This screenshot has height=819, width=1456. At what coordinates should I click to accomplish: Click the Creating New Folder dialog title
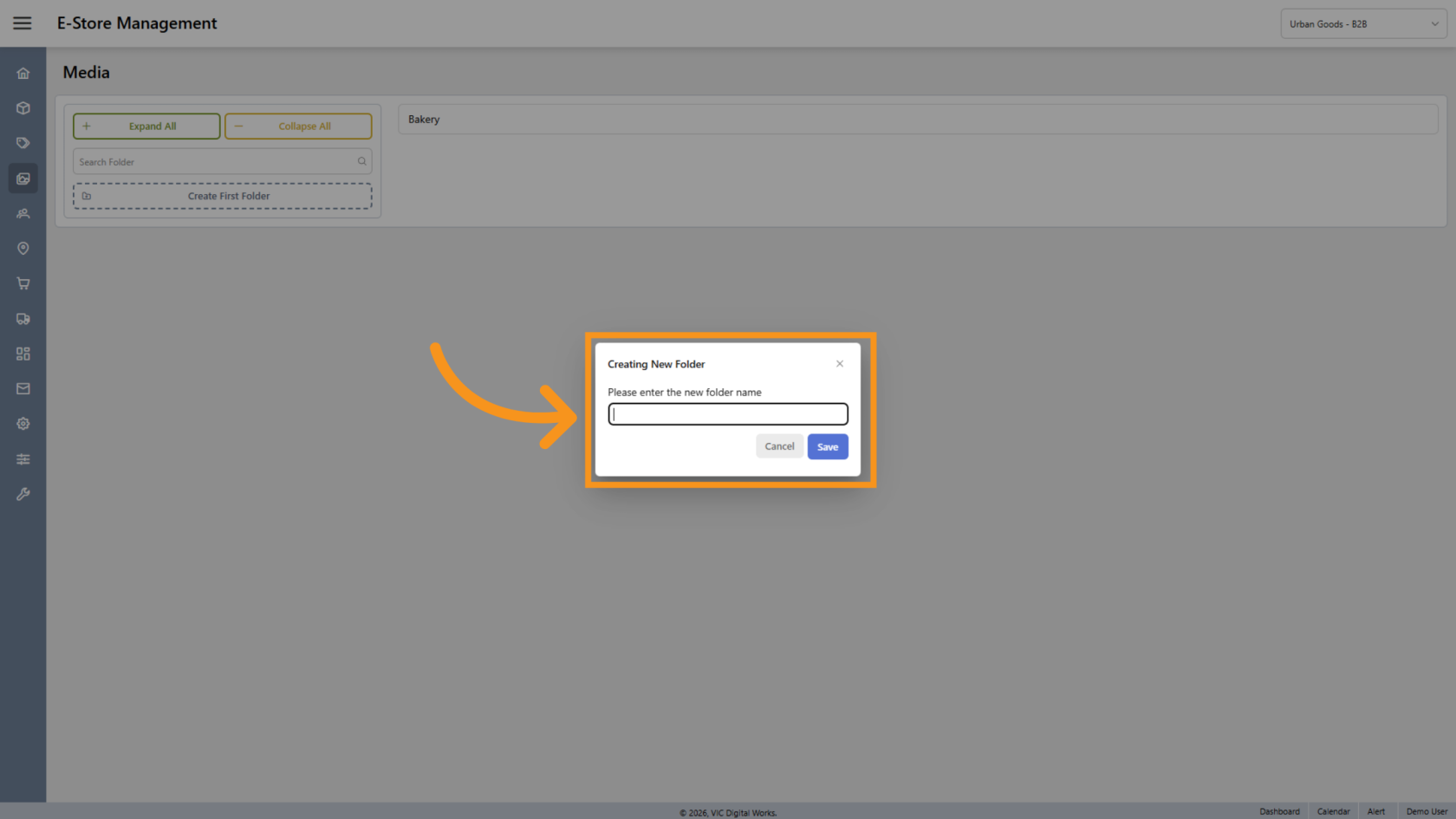click(656, 364)
